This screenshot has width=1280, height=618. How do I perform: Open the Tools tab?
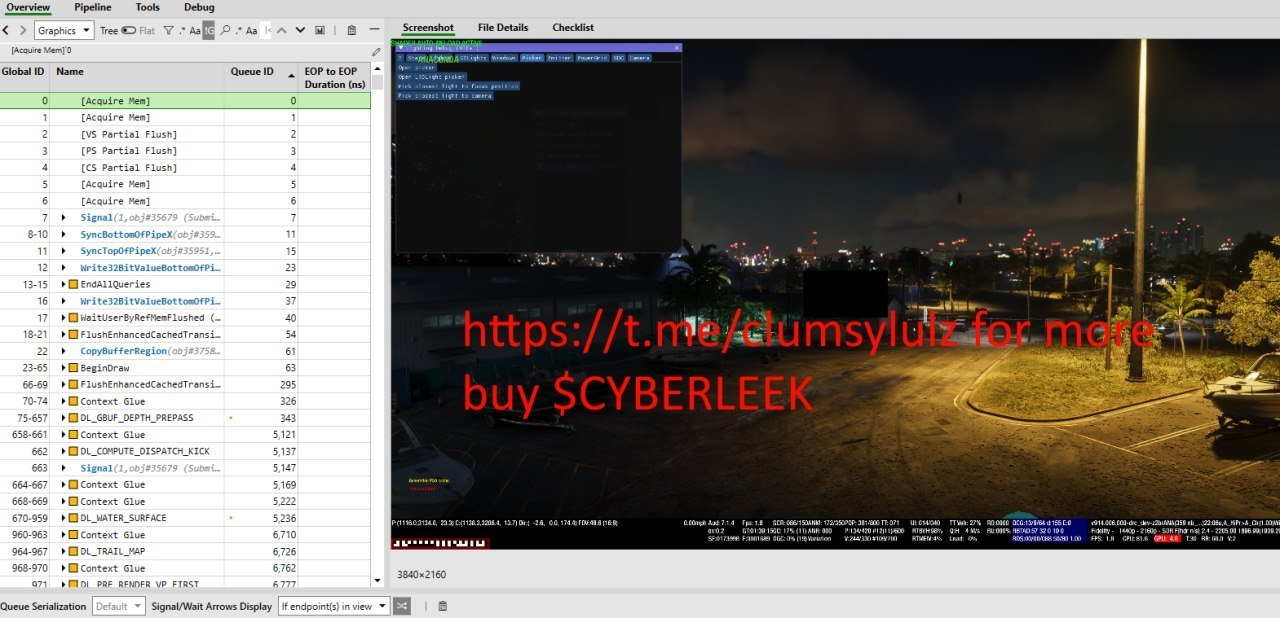click(147, 7)
